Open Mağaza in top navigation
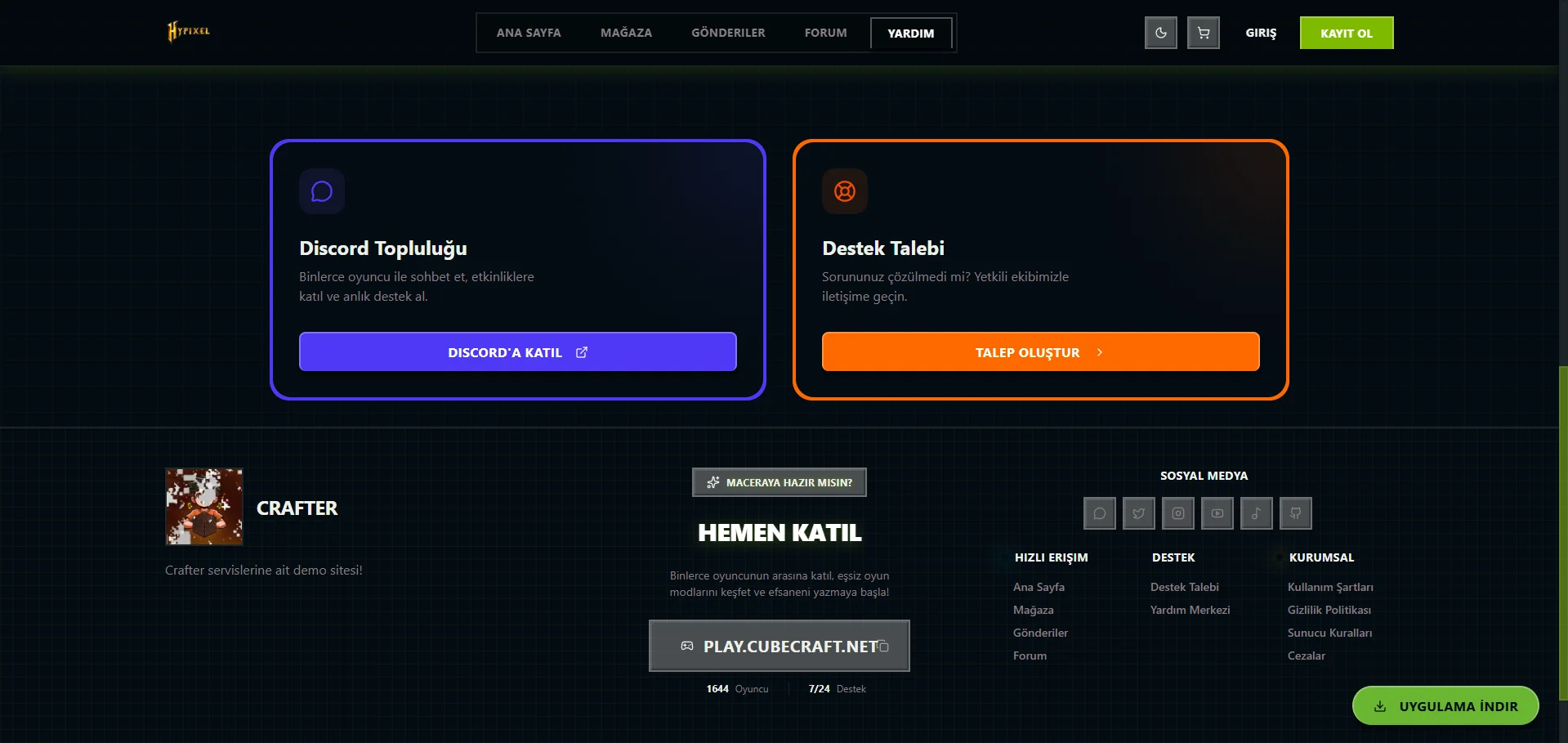The image size is (1568, 743). (x=626, y=33)
